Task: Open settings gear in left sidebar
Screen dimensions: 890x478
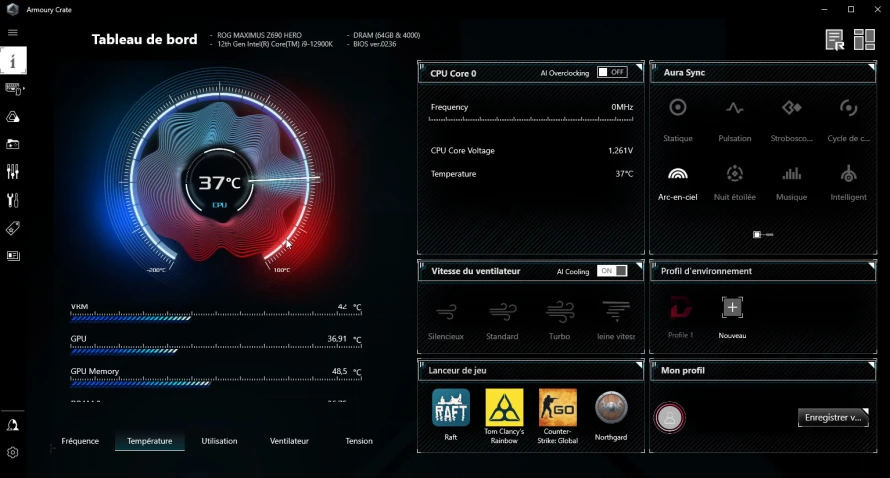Action: pyautogui.click(x=12, y=452)
